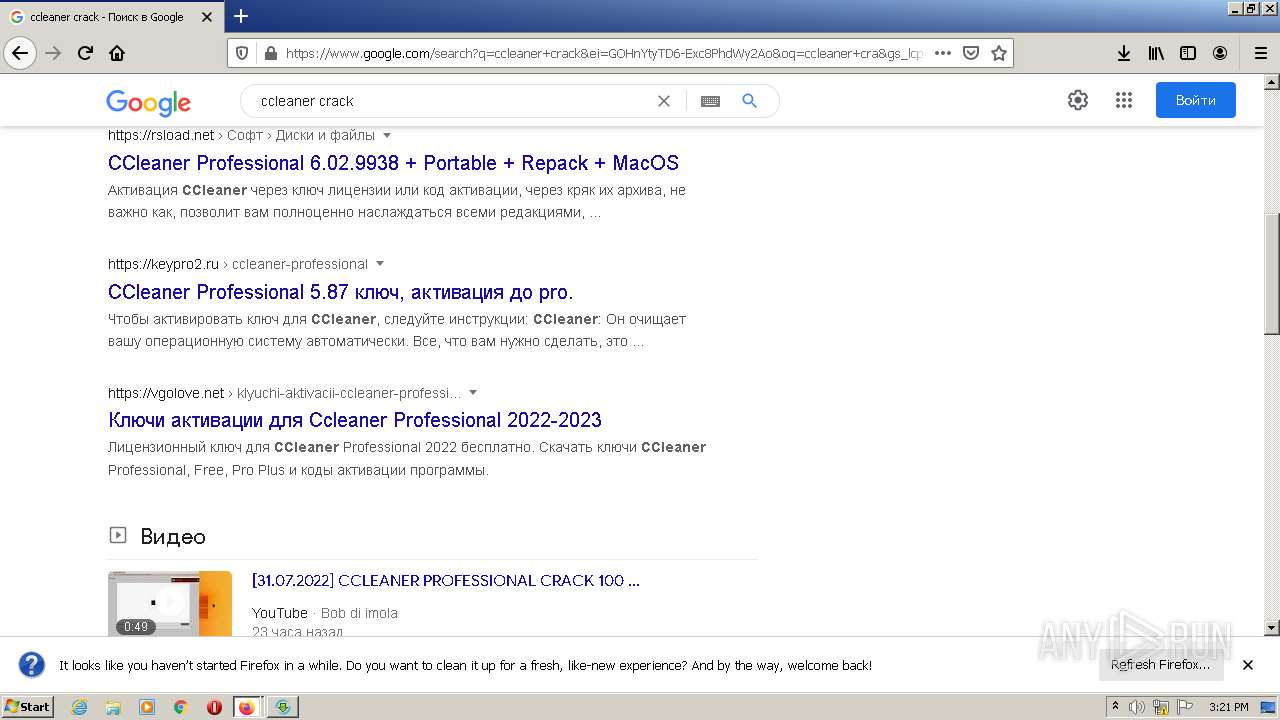Open the Windows Start menu
The height and width of the screenshot is (720, 1280).
point(27,706)
